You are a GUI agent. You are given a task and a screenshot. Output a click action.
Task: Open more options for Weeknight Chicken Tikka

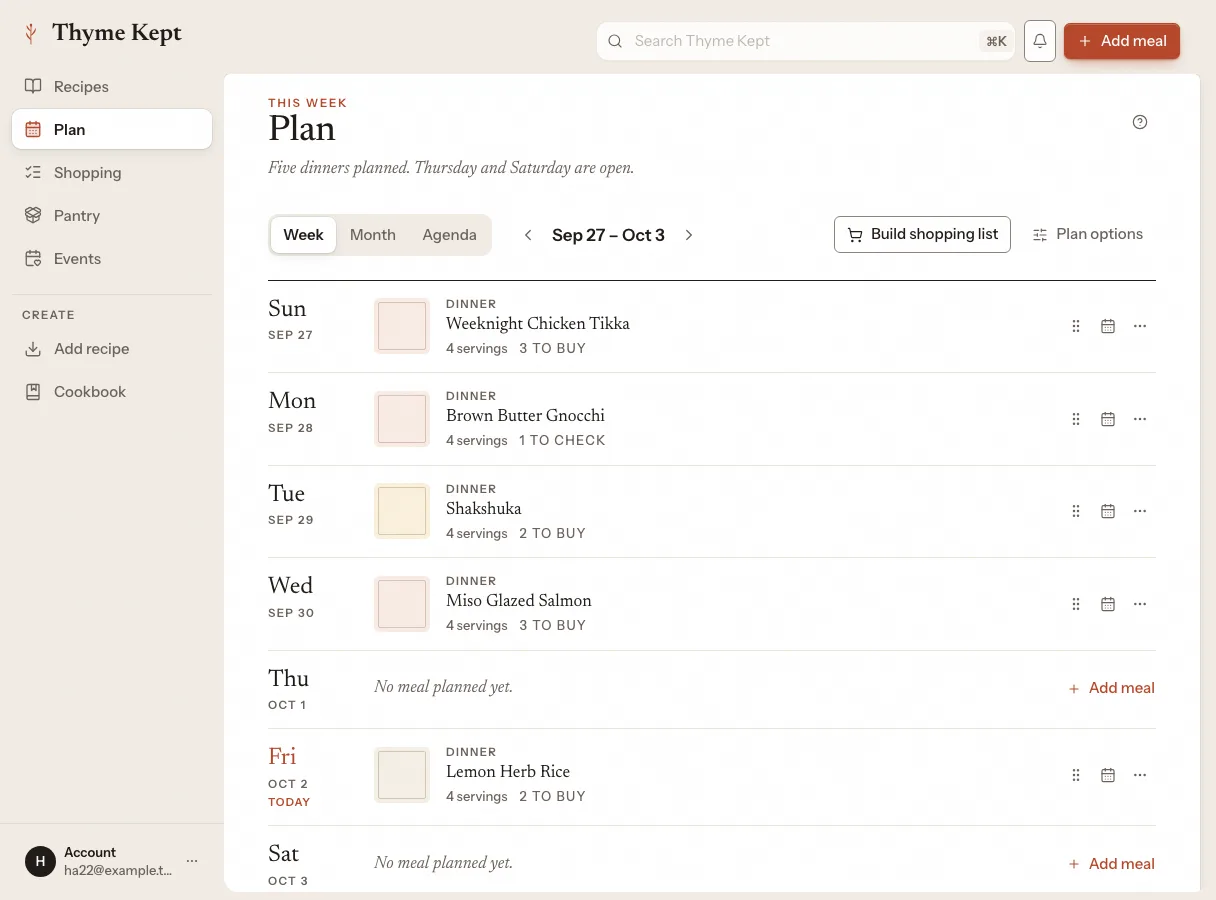[1140, 326]
